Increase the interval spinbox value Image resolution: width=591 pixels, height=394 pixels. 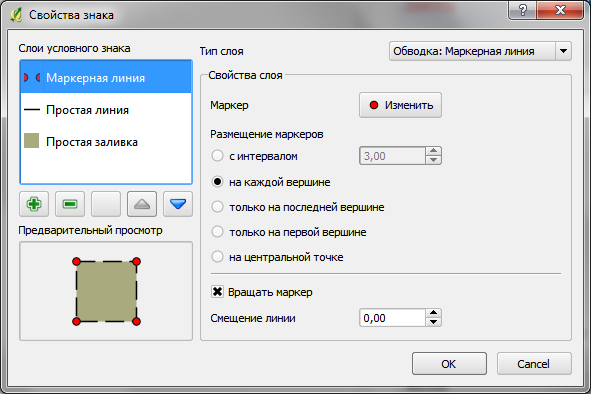[433, 151]
